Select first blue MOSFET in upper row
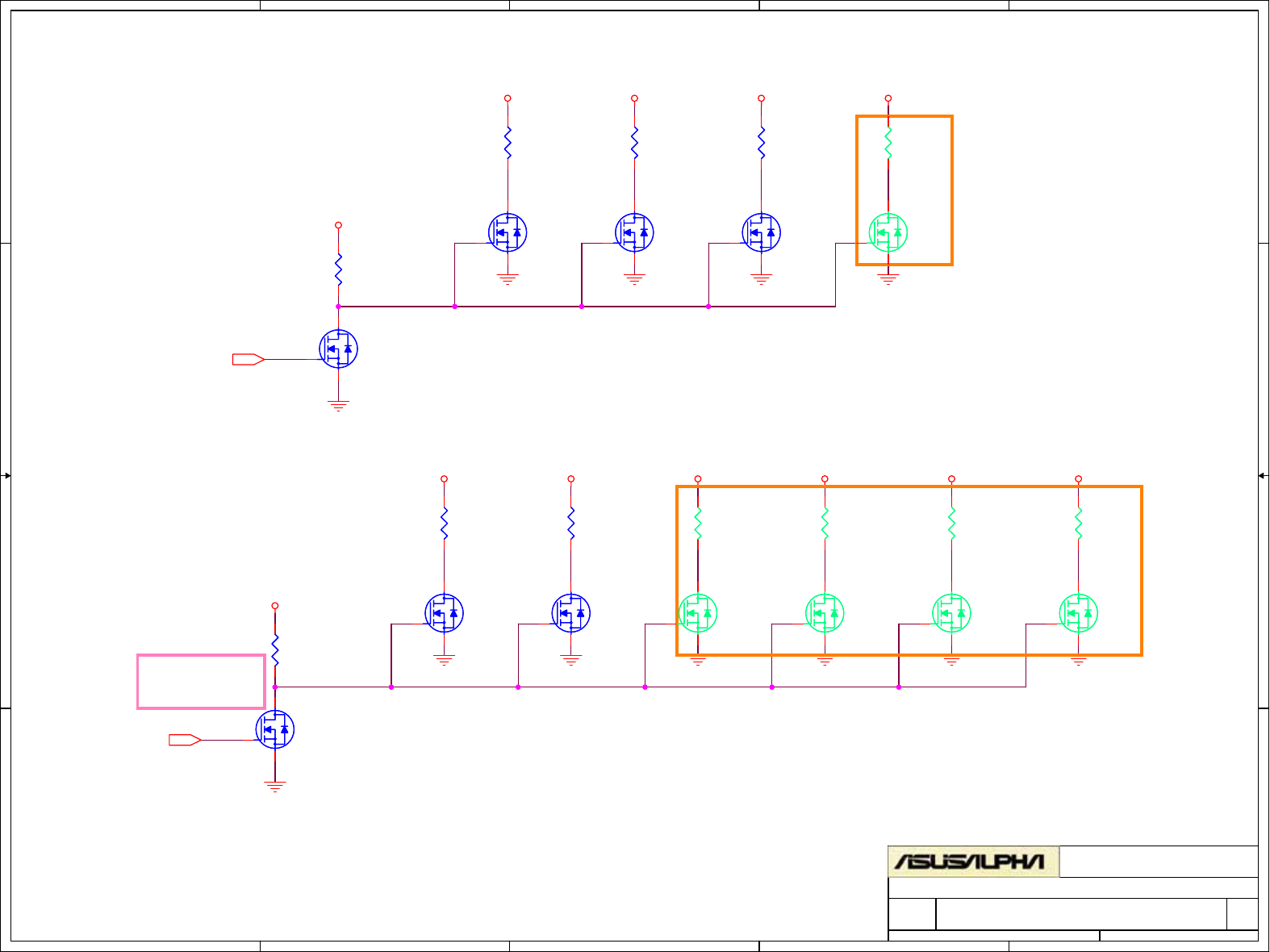This screenshot has height=952, width=1270. 508,232
